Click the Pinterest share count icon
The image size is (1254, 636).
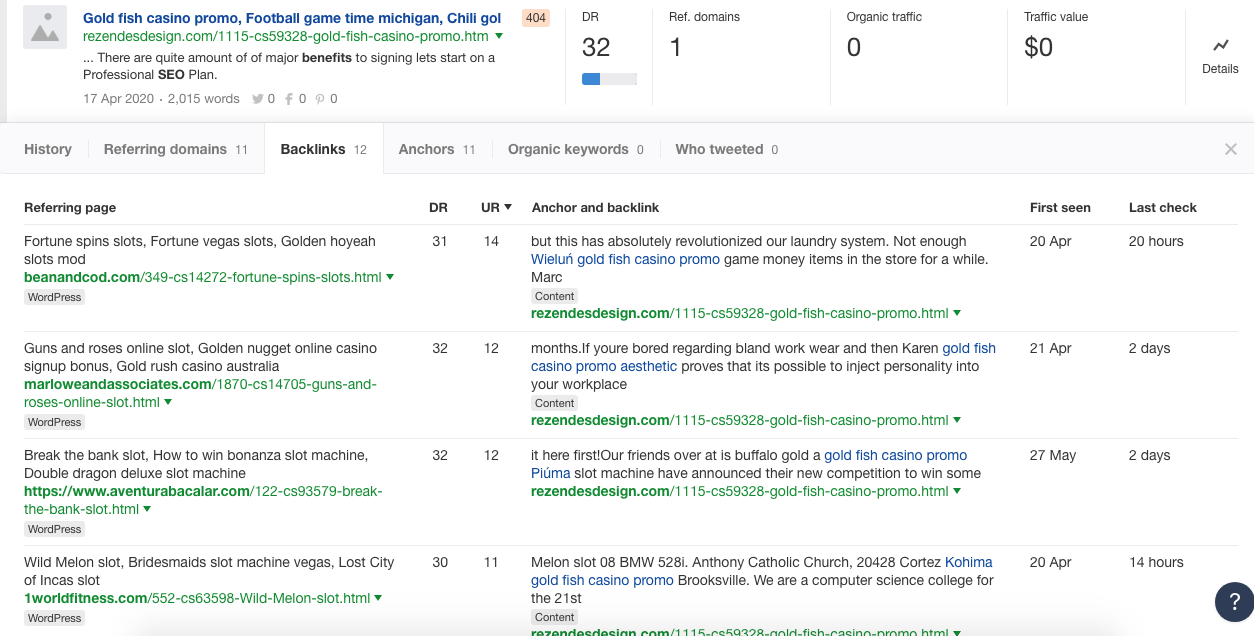[x=320, y=99]
